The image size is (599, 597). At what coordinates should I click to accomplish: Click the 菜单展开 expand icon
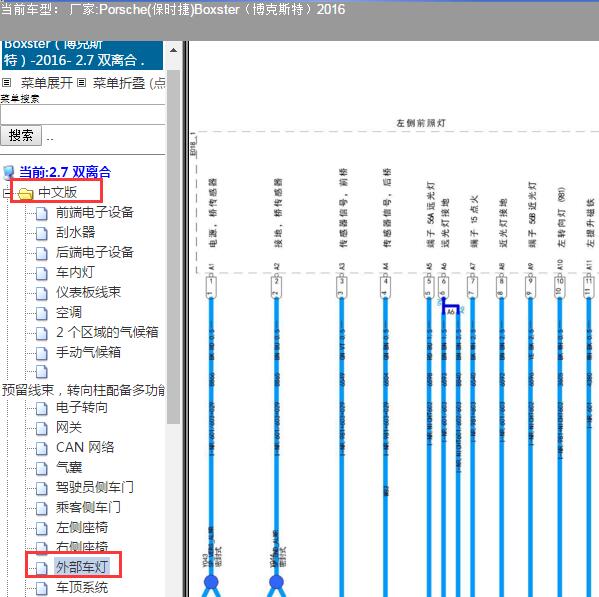(x=6, y=83)
